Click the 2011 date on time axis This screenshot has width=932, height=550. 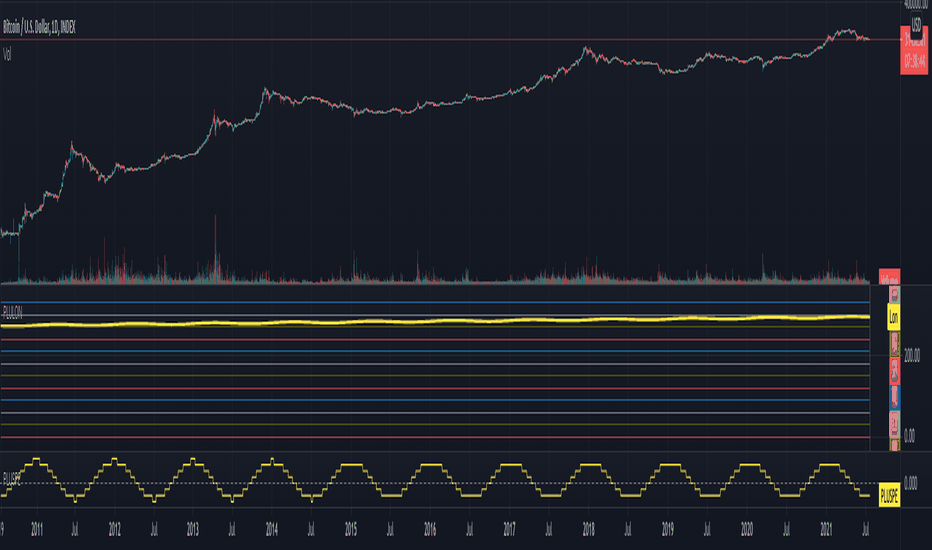pos(37,529)
